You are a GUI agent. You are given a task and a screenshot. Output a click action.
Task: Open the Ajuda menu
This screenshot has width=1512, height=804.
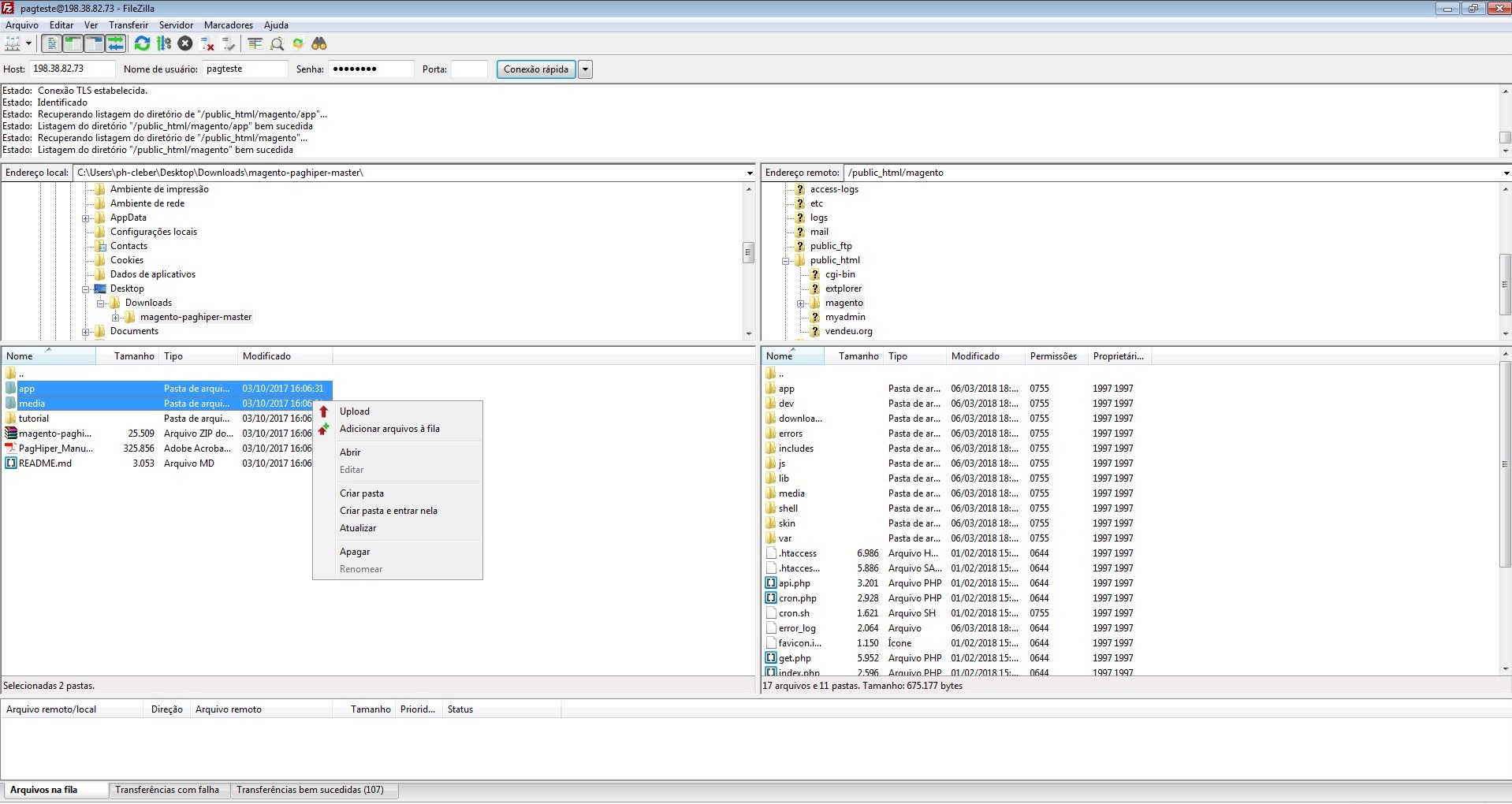(x=276, y=25)
